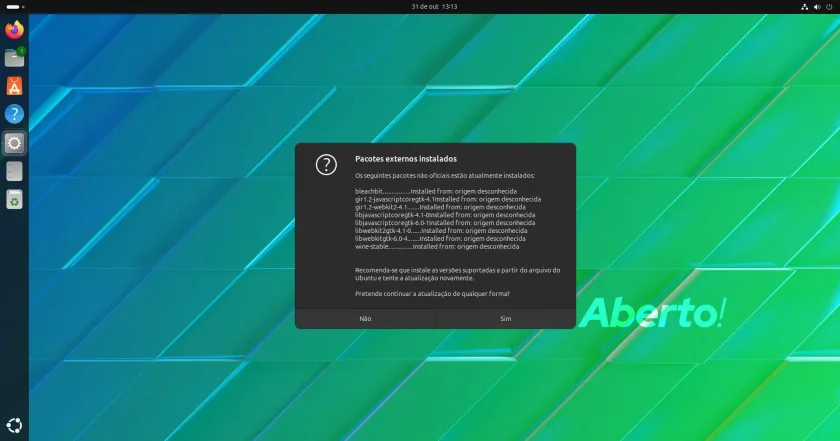Open the power menu icon in top bar
840x441 pixels.
(829, 6)
